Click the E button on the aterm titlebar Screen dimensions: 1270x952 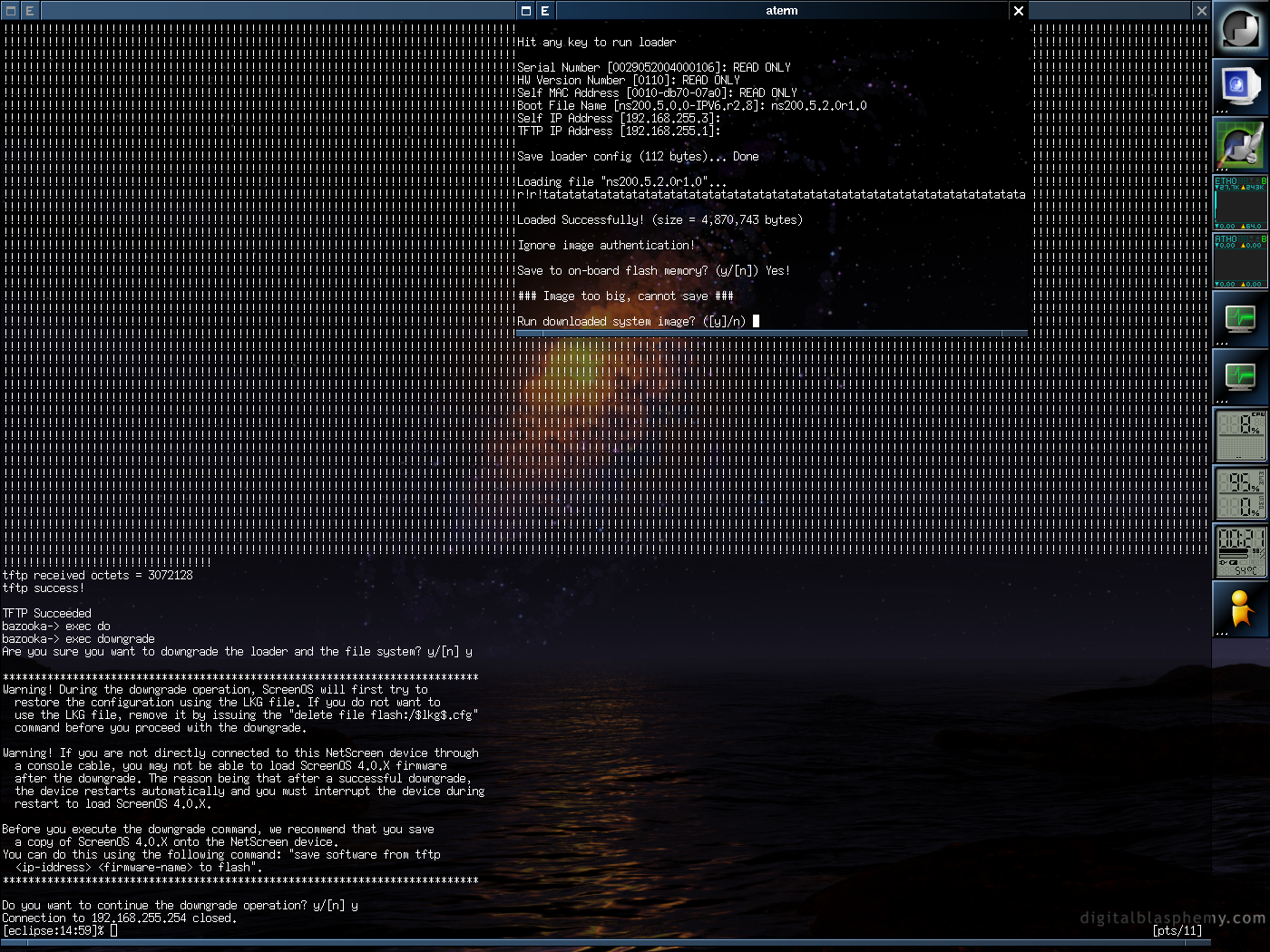click(x=545, y=11)
